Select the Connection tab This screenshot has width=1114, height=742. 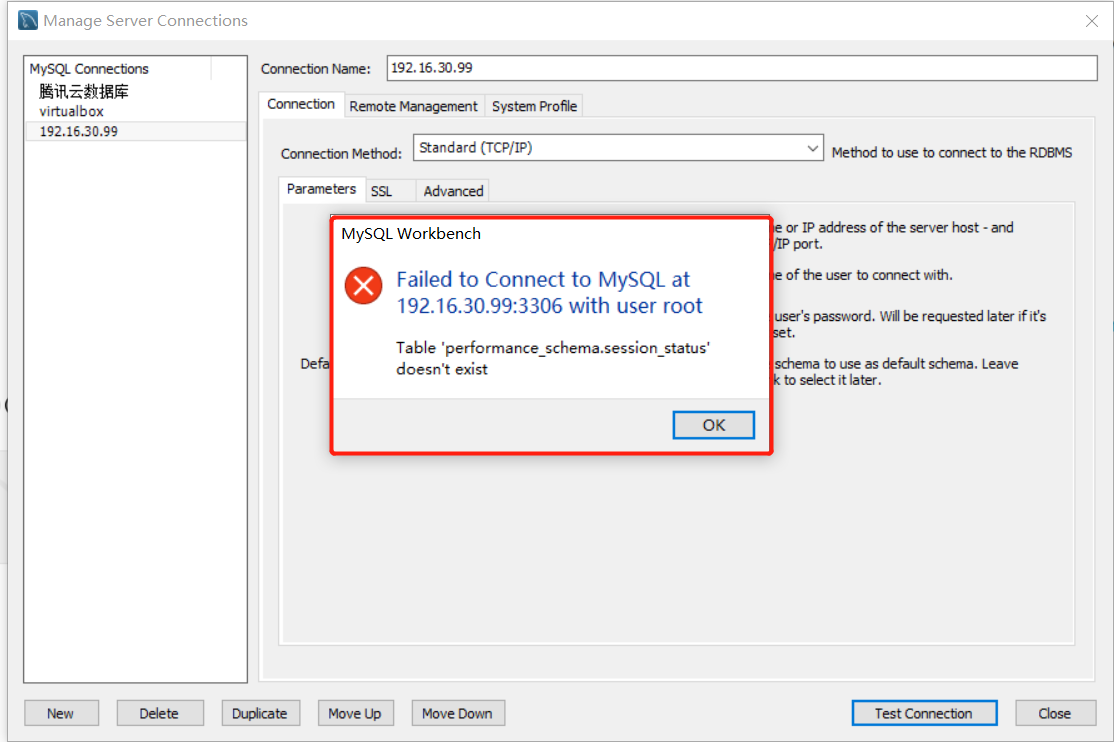coord(301,104)
